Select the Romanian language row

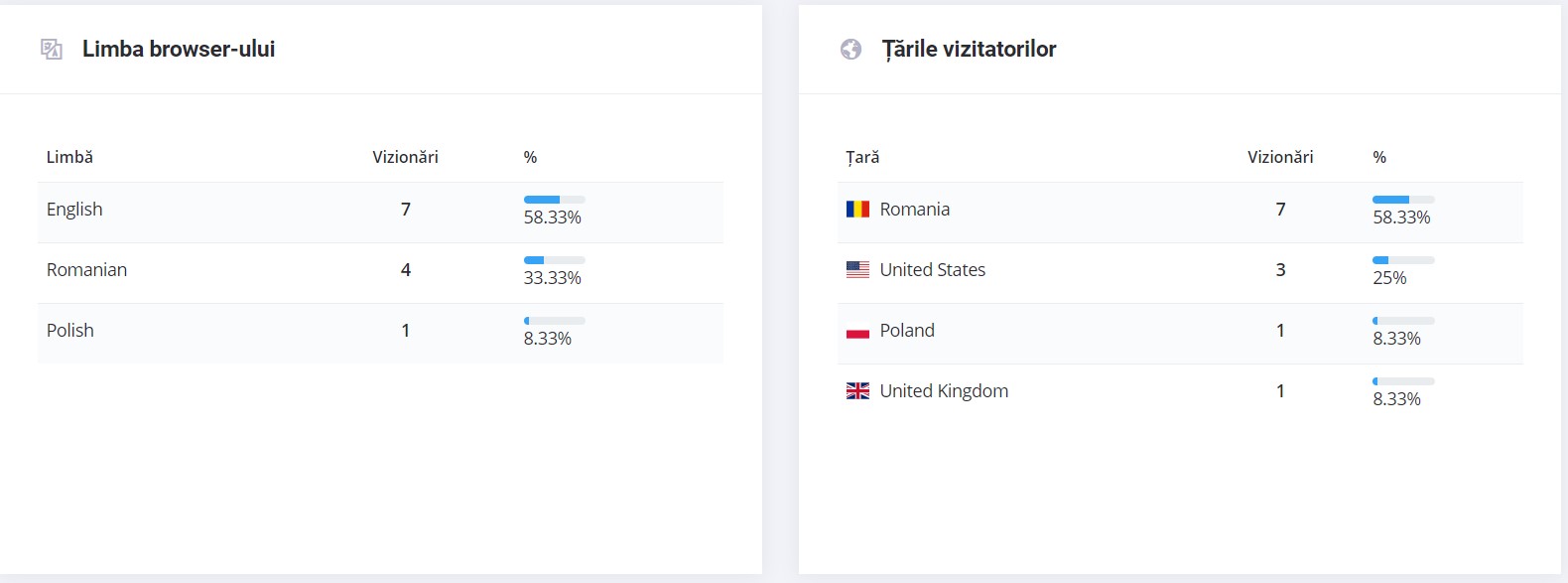(380, 273)
